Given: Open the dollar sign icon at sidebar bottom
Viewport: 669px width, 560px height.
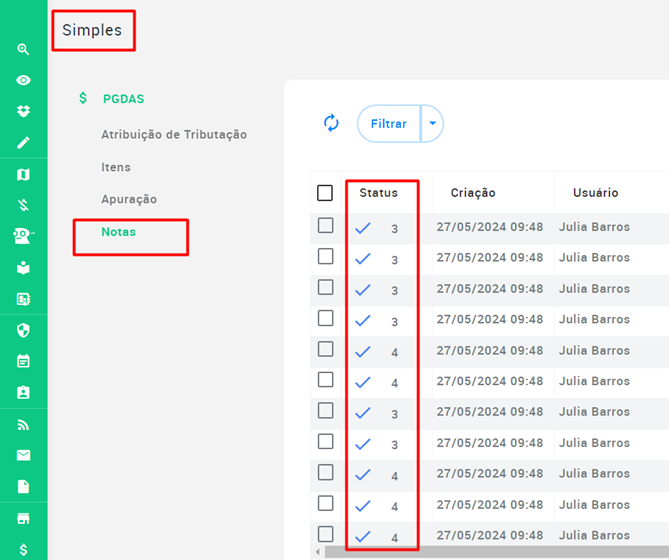Looking at the screenshot, I should (x=23, y=549).
